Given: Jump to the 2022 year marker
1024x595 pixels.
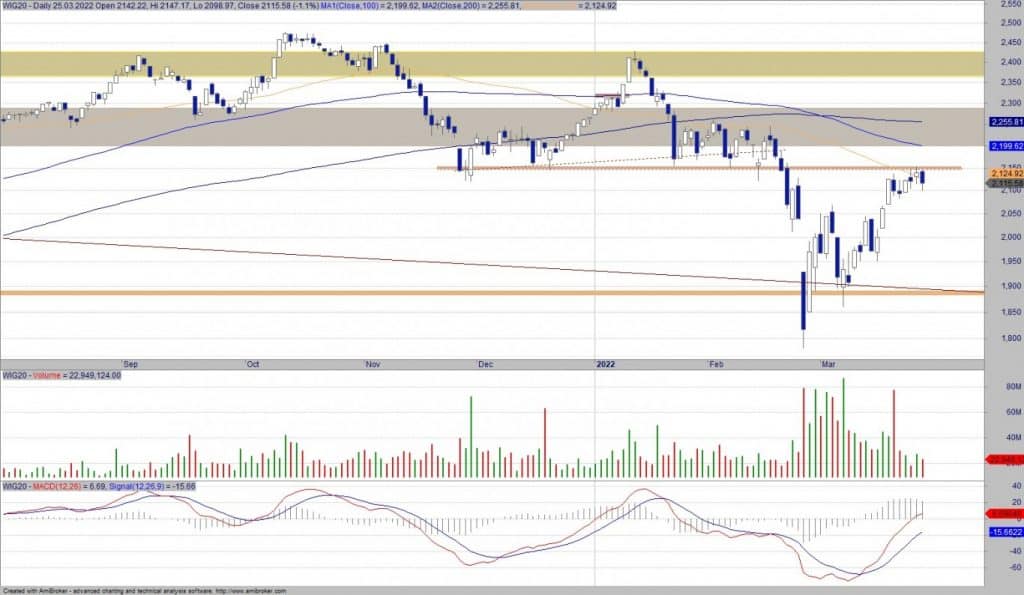Looking at the screenshot, I should pyautogui.click(x=607, y=366).
